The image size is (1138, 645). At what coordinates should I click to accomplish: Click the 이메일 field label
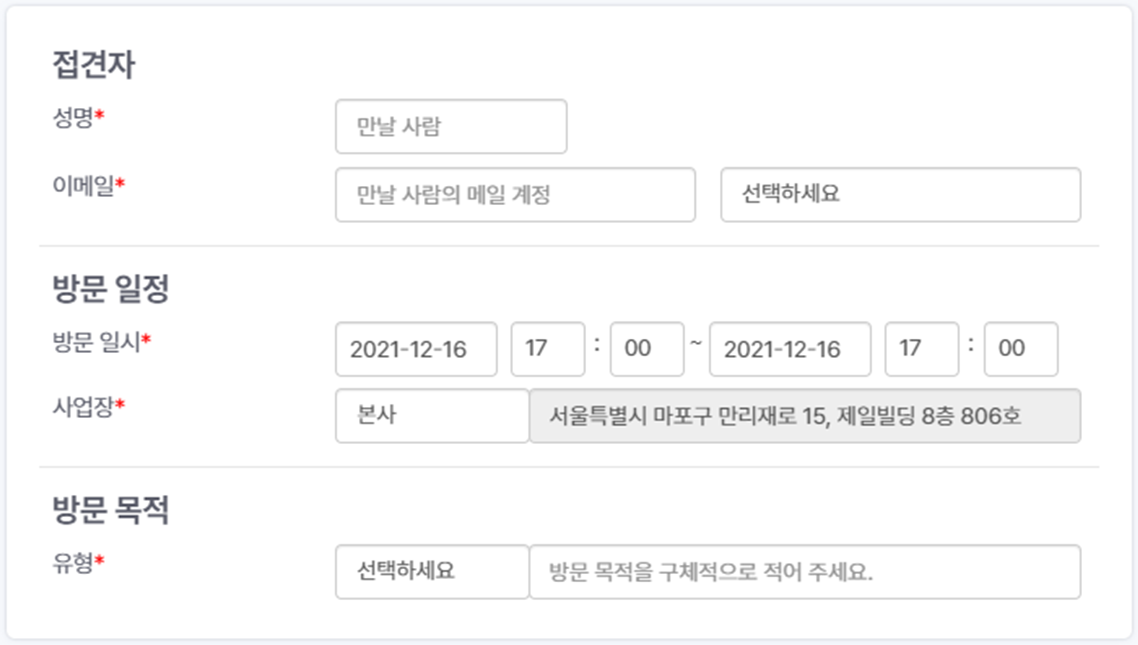click(x=85, y=186)
